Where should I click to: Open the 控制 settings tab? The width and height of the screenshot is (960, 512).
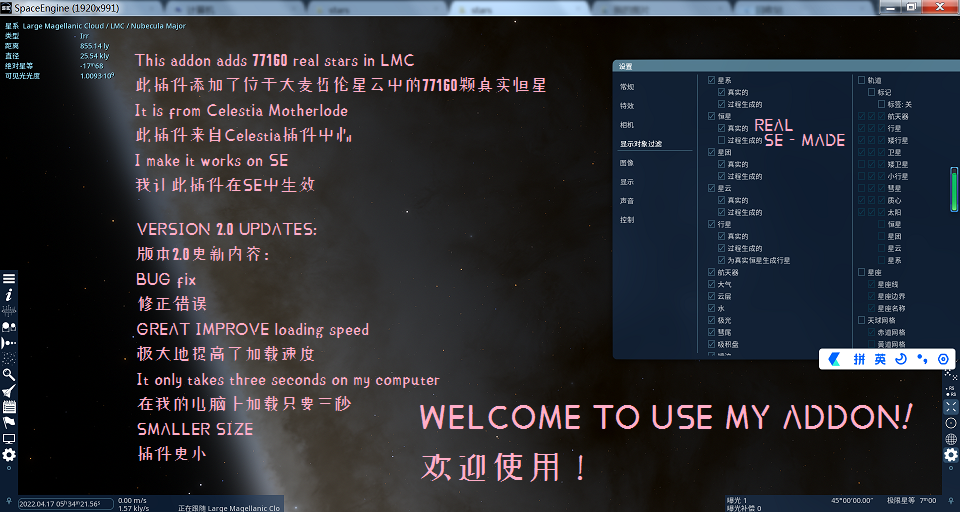pyautogui.click(x=627, y=220)
